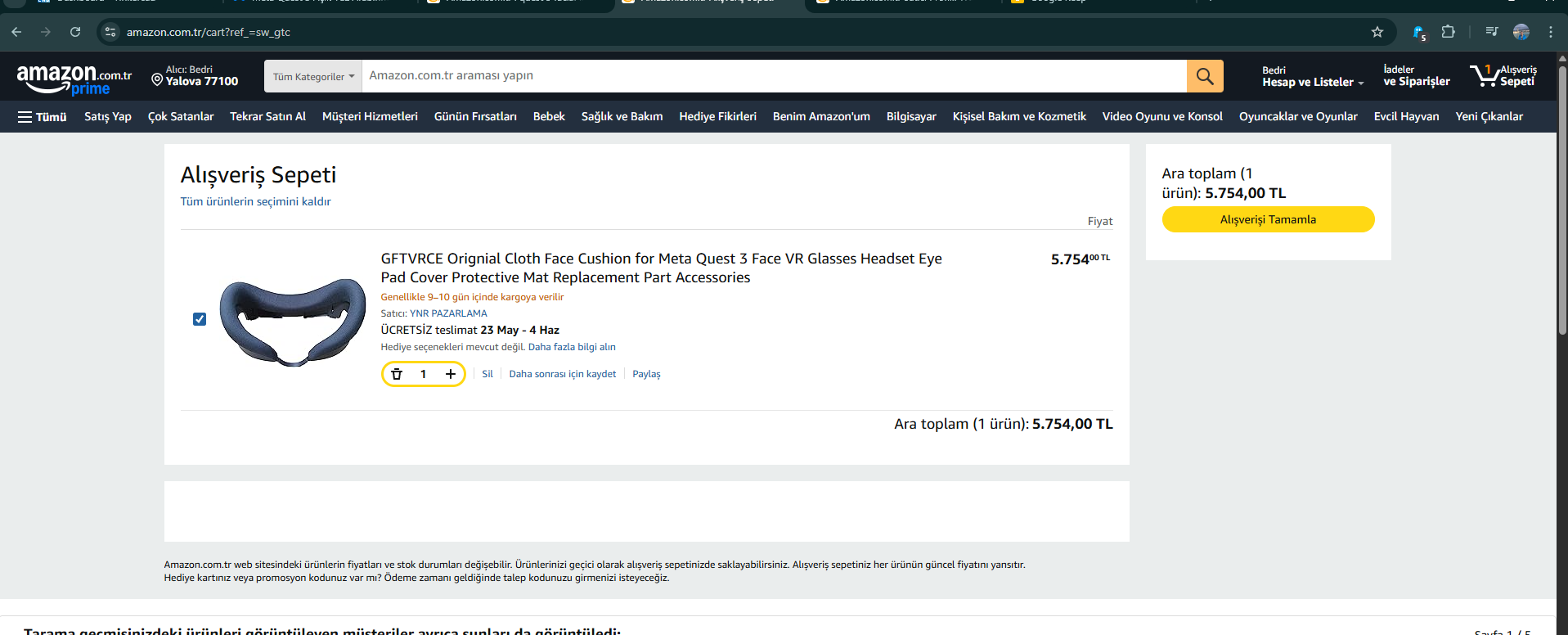This screenshot has height=635, width=1568.
Task: Open Chrome three-dot menu
Action: point(1551,32)
